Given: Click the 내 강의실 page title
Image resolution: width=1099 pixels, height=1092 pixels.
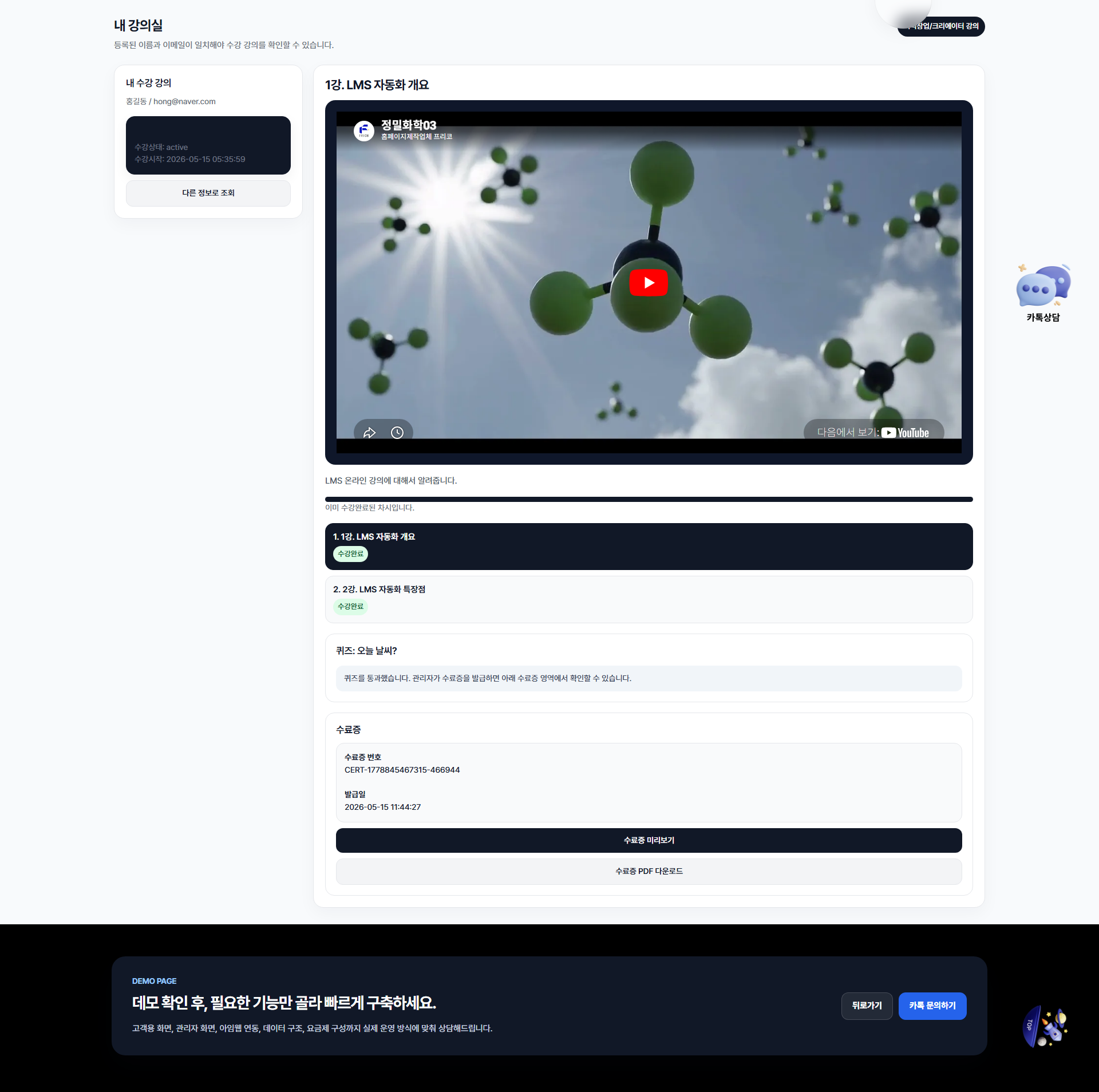Looking at the screenshot, I should pos(138,25).
